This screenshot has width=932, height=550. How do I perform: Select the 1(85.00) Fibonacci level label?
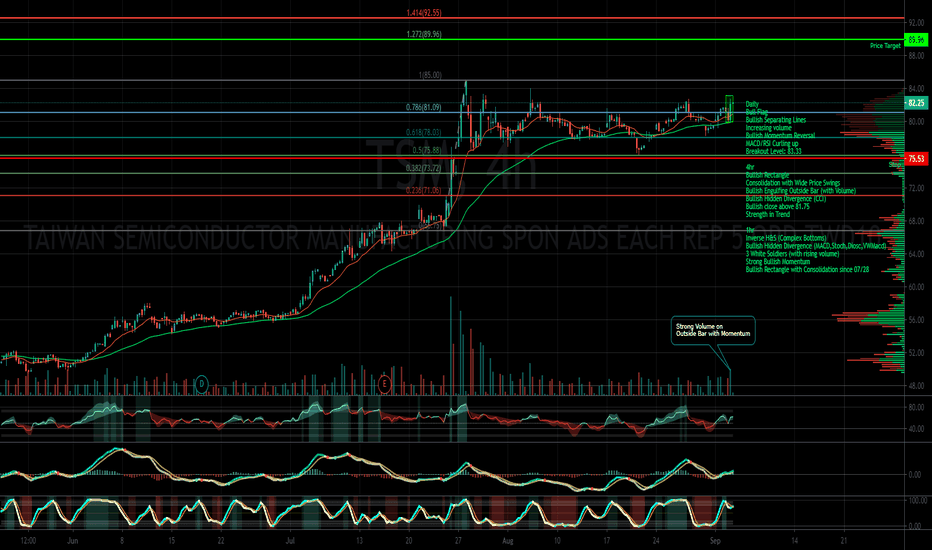click(430, 75)
